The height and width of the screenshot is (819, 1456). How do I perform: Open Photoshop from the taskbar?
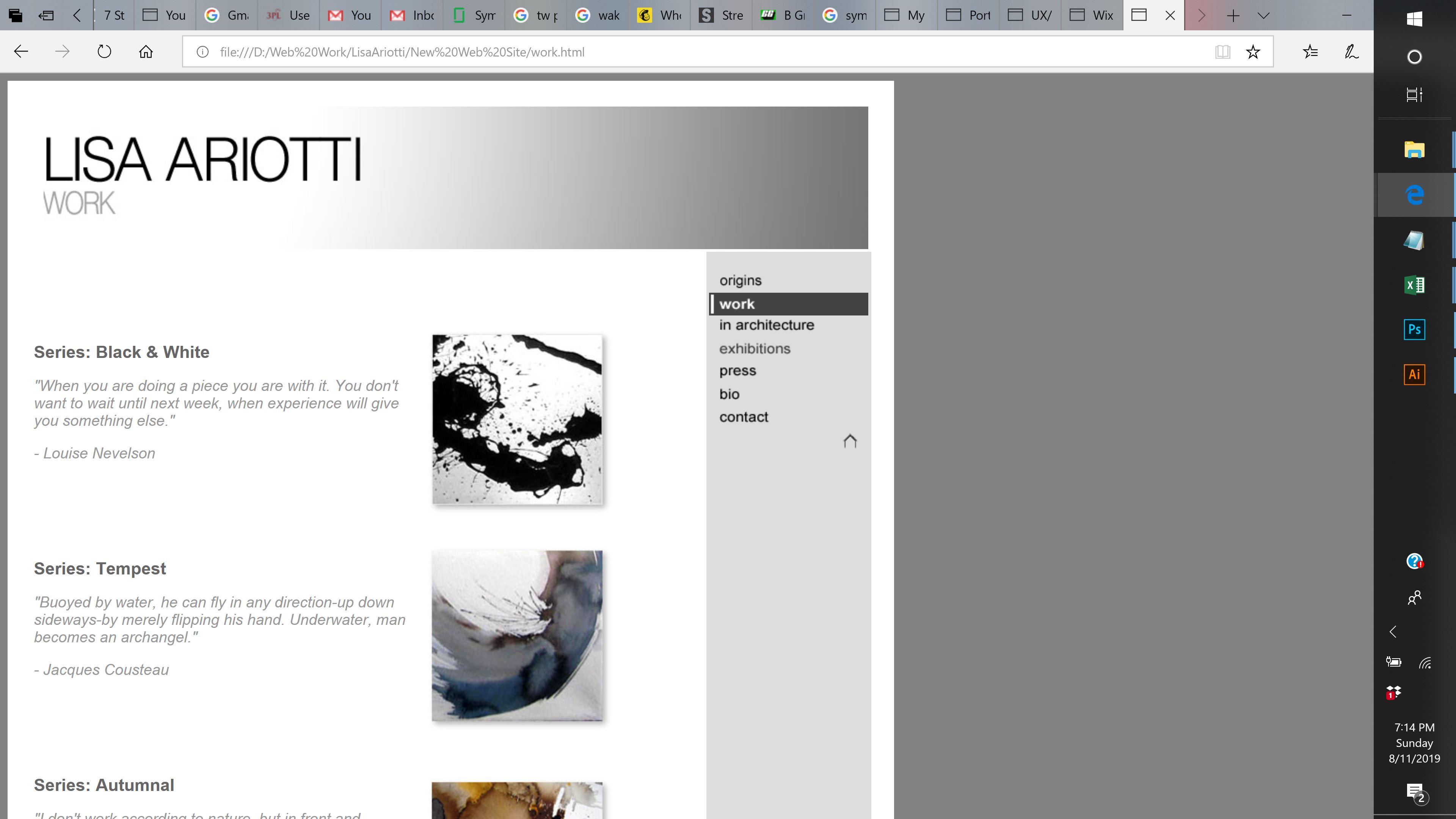point(1414,329)
